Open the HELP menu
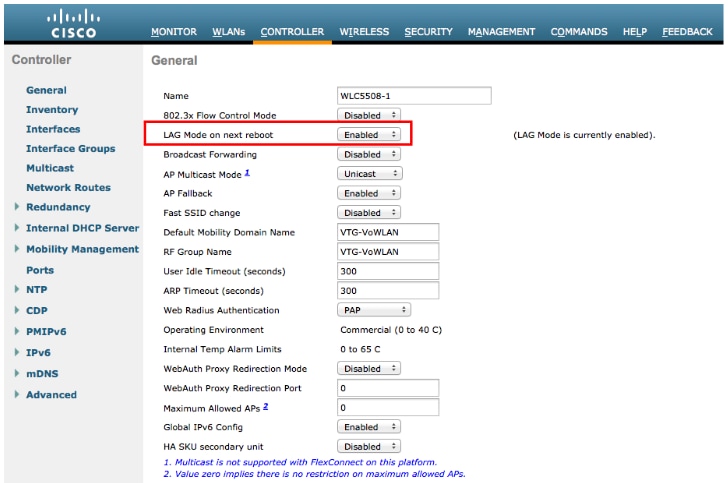The width and height of the screenshot is (728, 483). (x=635, y=32)
